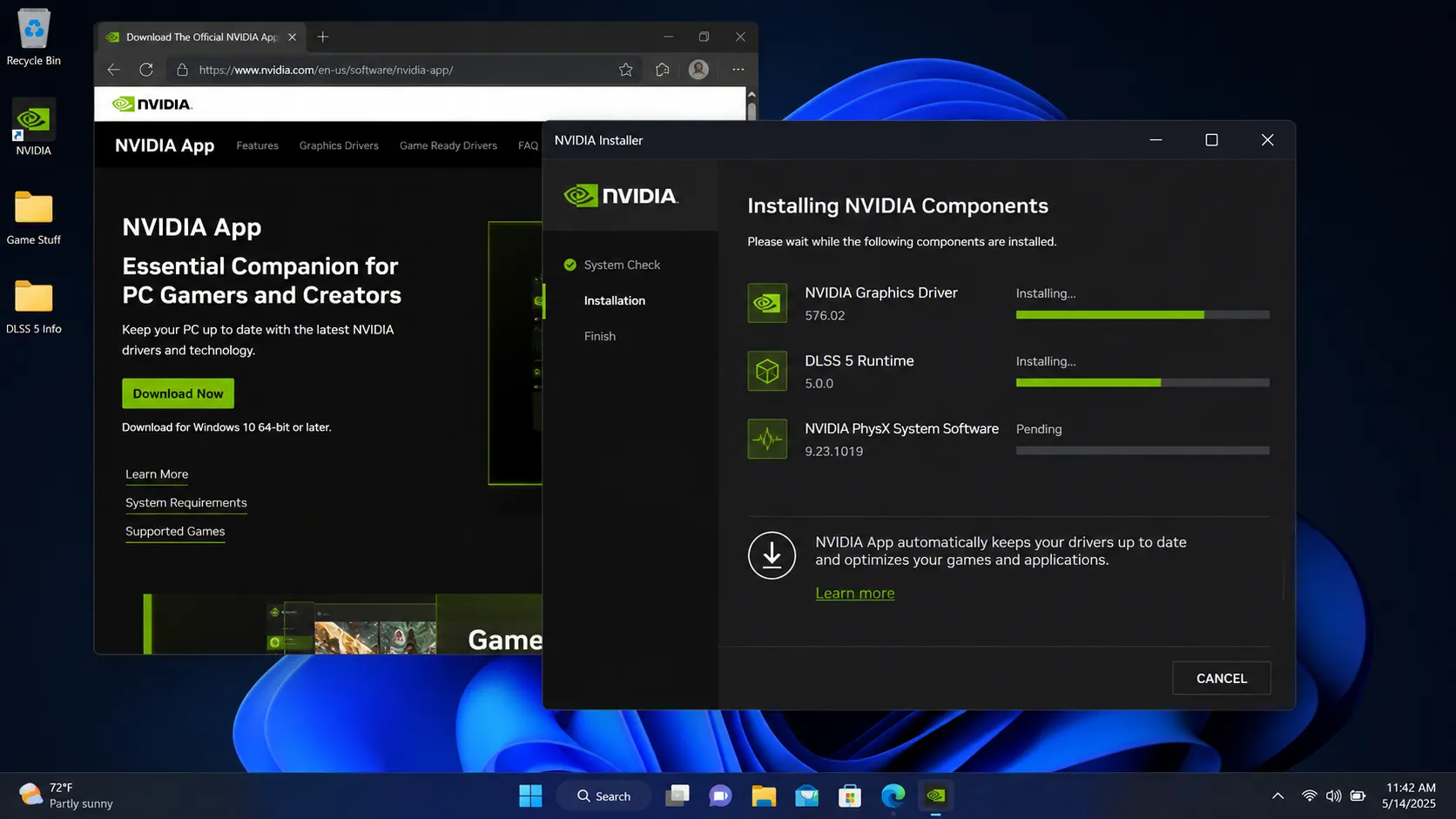Click the browser back arrow
Image resolution: width=1456 pixels, height=819 pixels.
coord(113,70)
